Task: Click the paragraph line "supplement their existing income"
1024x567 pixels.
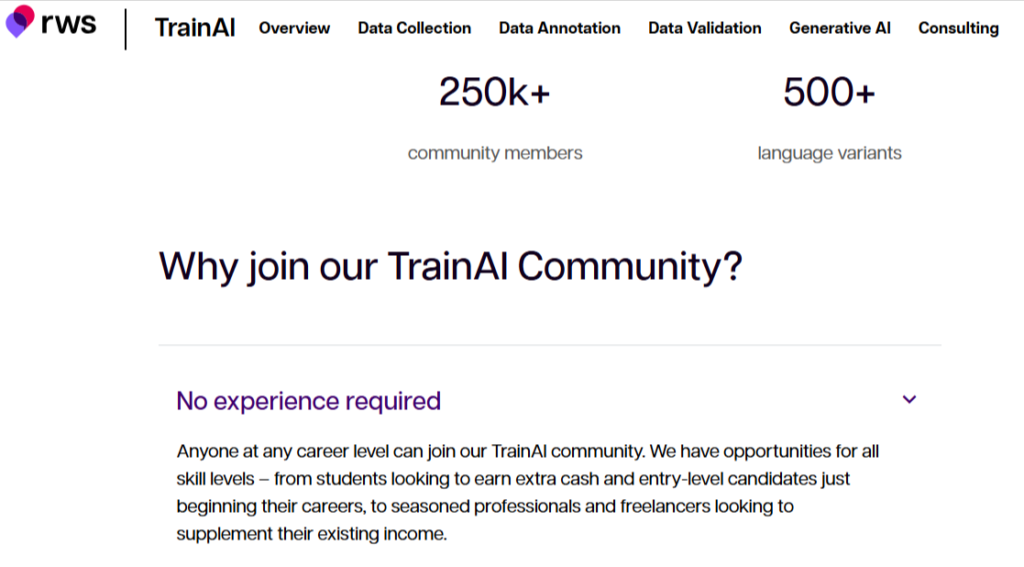Action: tap(311, 534)
